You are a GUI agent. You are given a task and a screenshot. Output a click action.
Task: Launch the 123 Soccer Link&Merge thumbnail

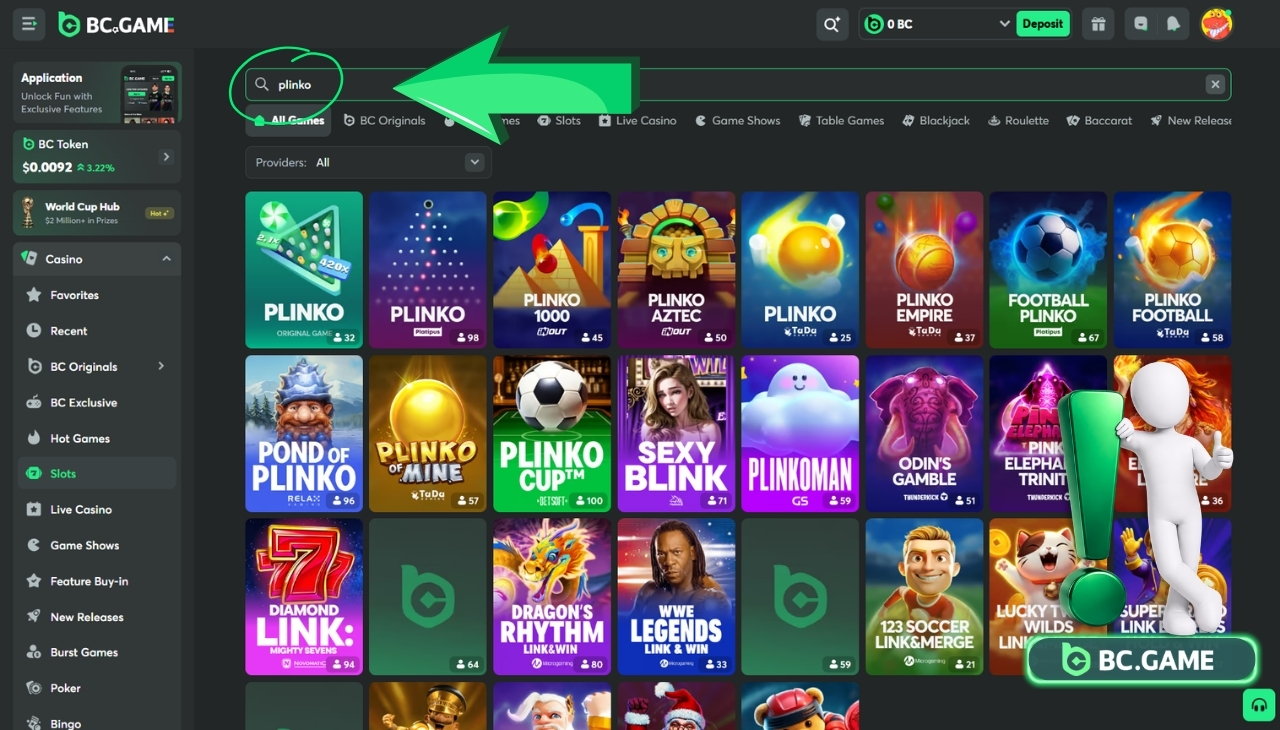pyautogui.click(x=925, y=597)
